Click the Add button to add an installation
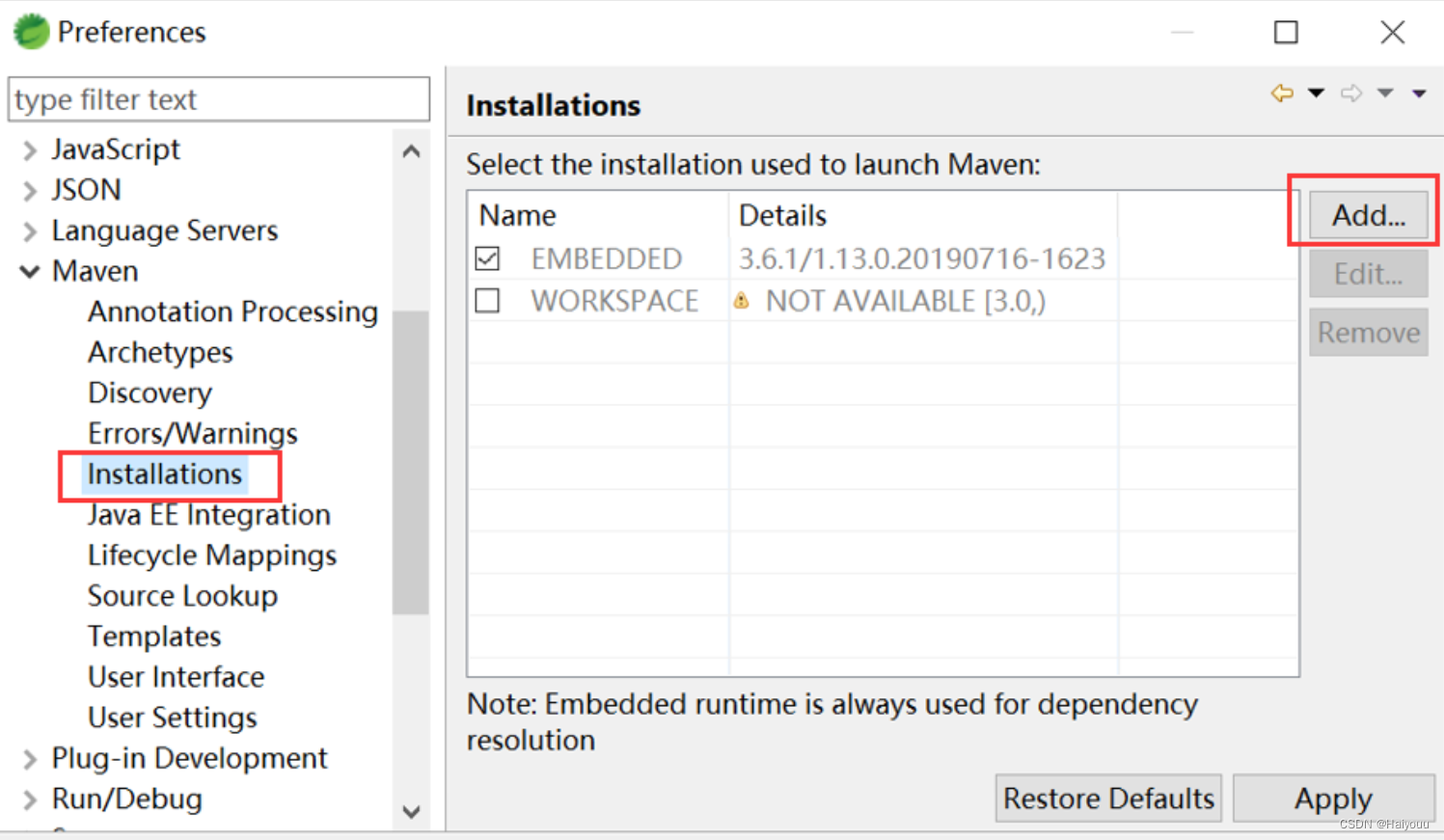The width and height of the screenshot is (1444, 840). (1369, 215)
